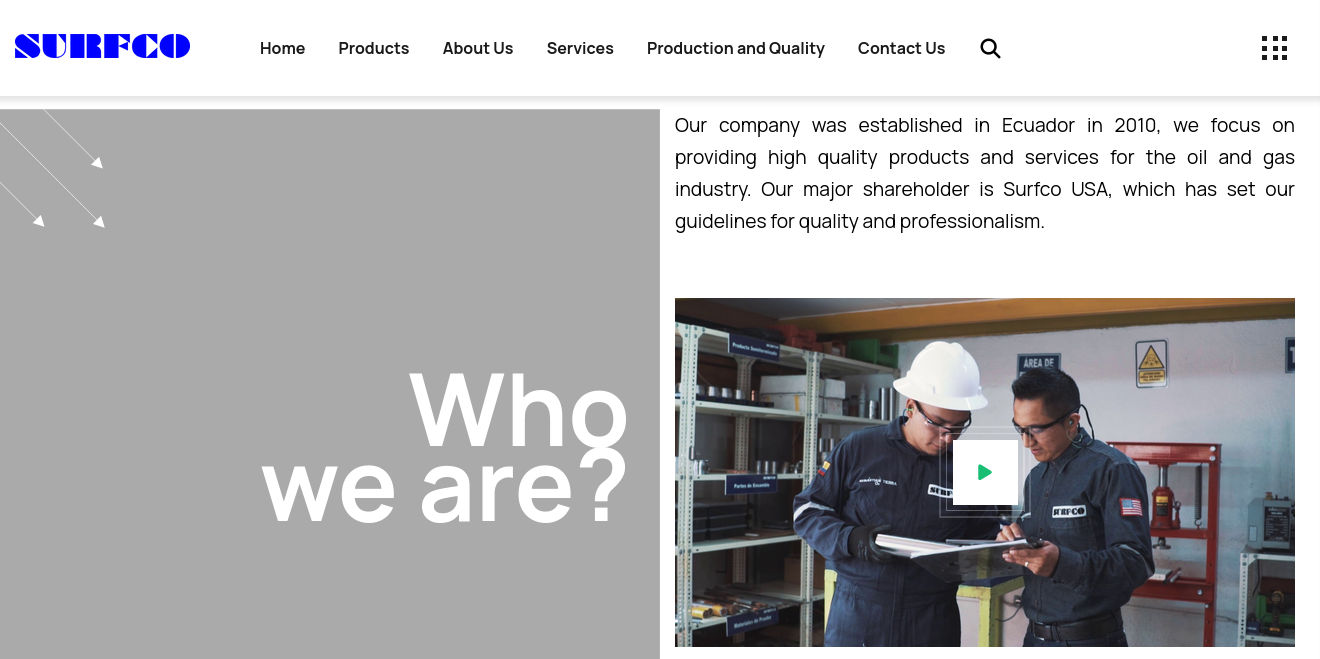Open the nine-dot grid menu
This screenshot has height=659, width=1320.
(1274, 48)
